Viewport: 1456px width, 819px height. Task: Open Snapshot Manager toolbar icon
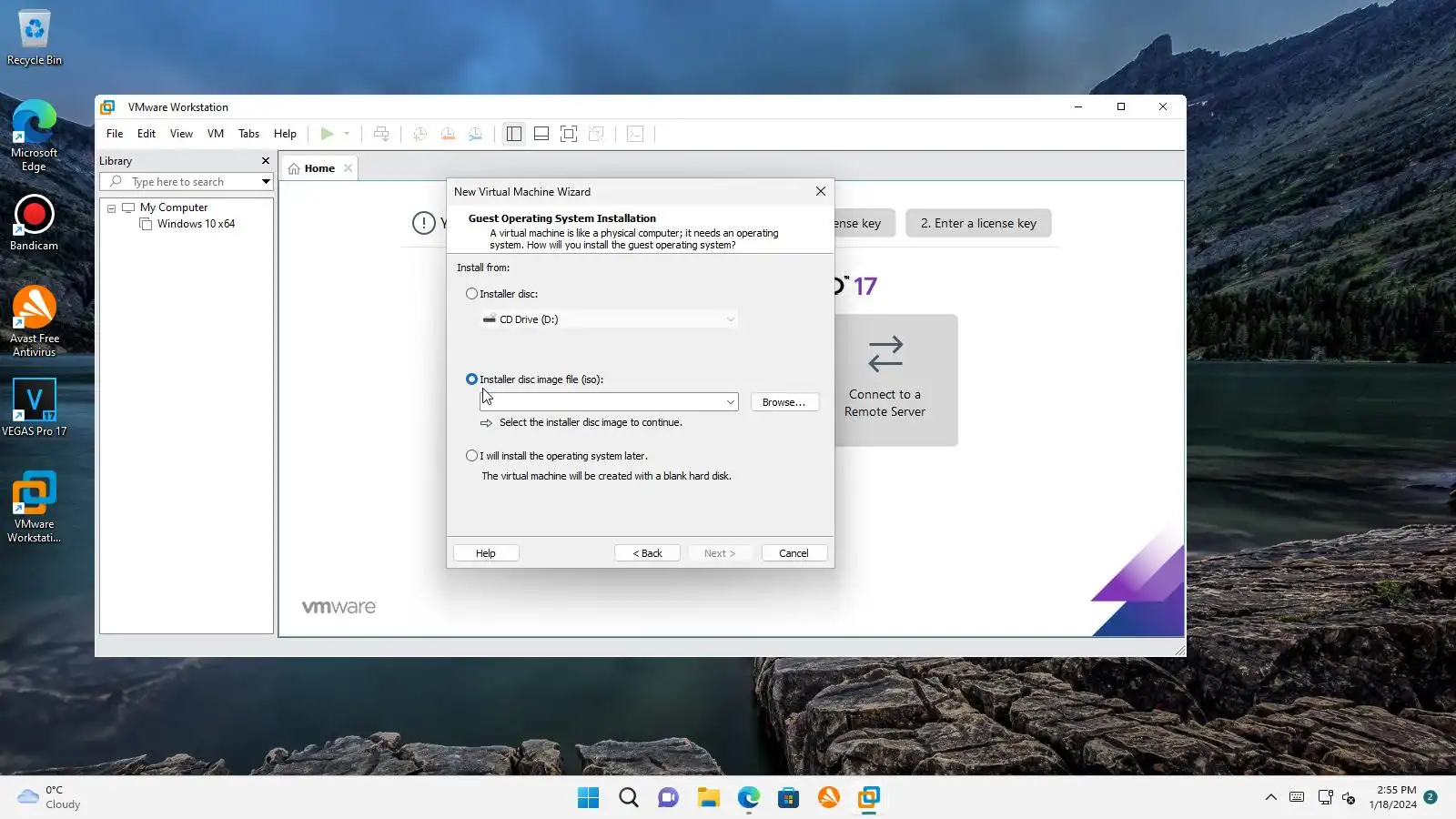pos(475,134)
